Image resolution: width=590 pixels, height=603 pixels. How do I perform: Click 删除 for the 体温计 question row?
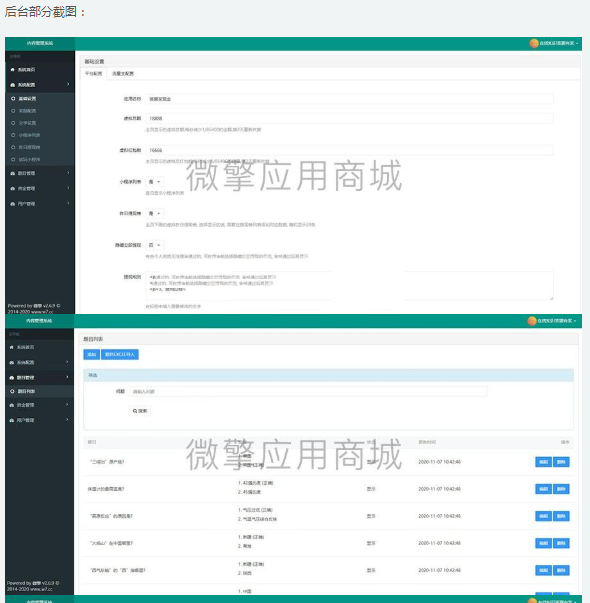pyautogui.click(x=561, y=489)
